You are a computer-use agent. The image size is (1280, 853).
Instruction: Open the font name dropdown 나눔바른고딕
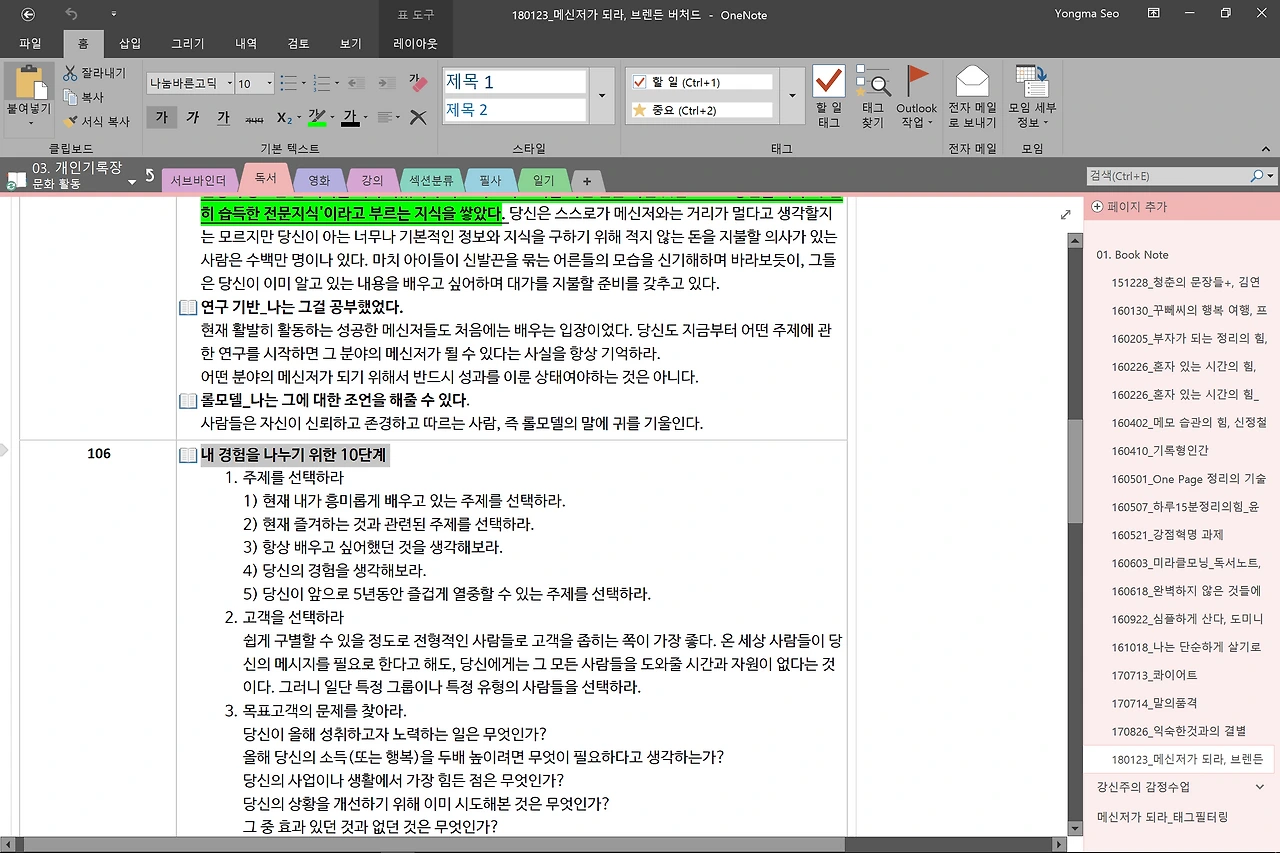pyautogui.click(x=230, y=84)
